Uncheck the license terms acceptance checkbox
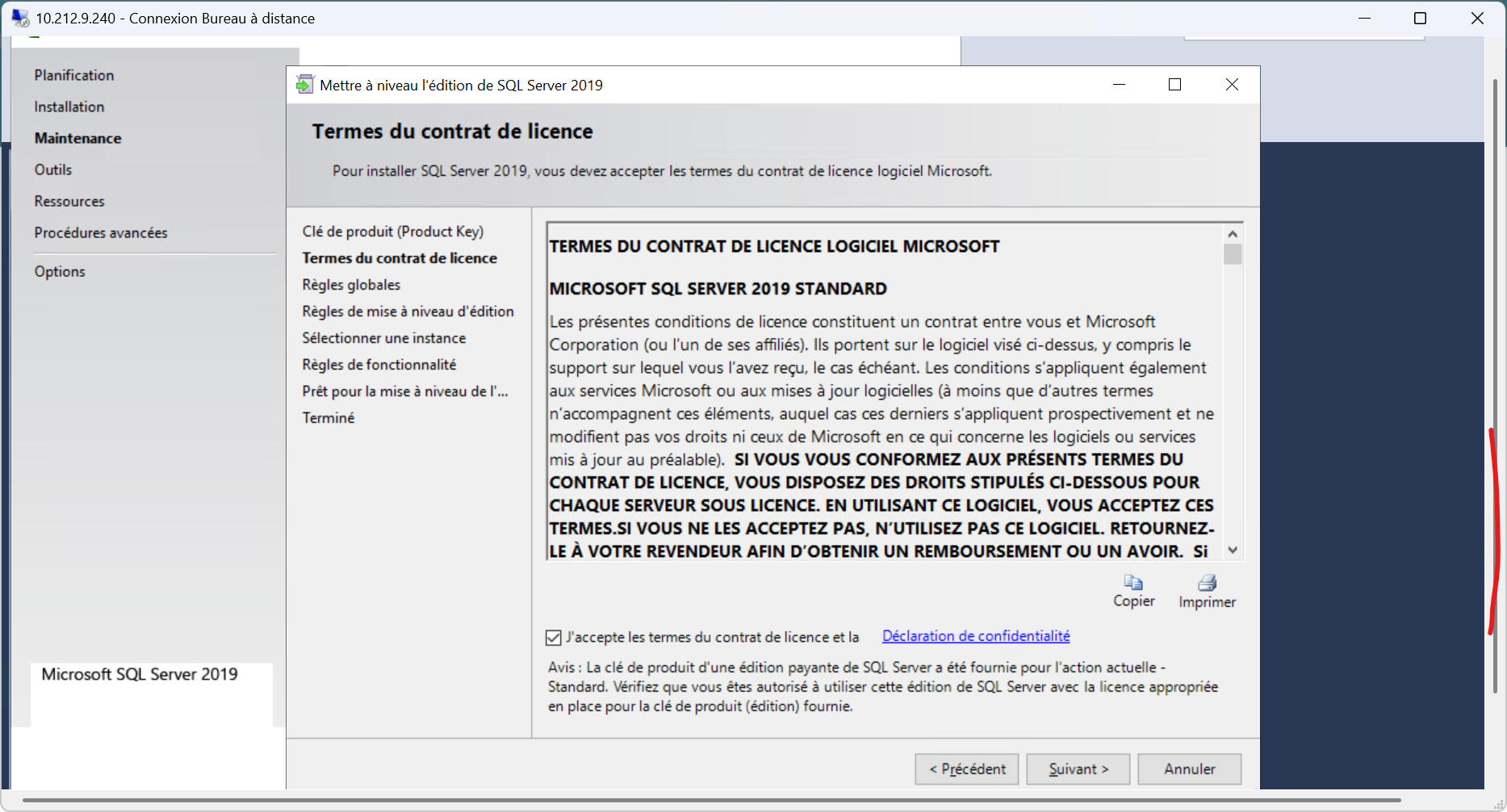 554,638
